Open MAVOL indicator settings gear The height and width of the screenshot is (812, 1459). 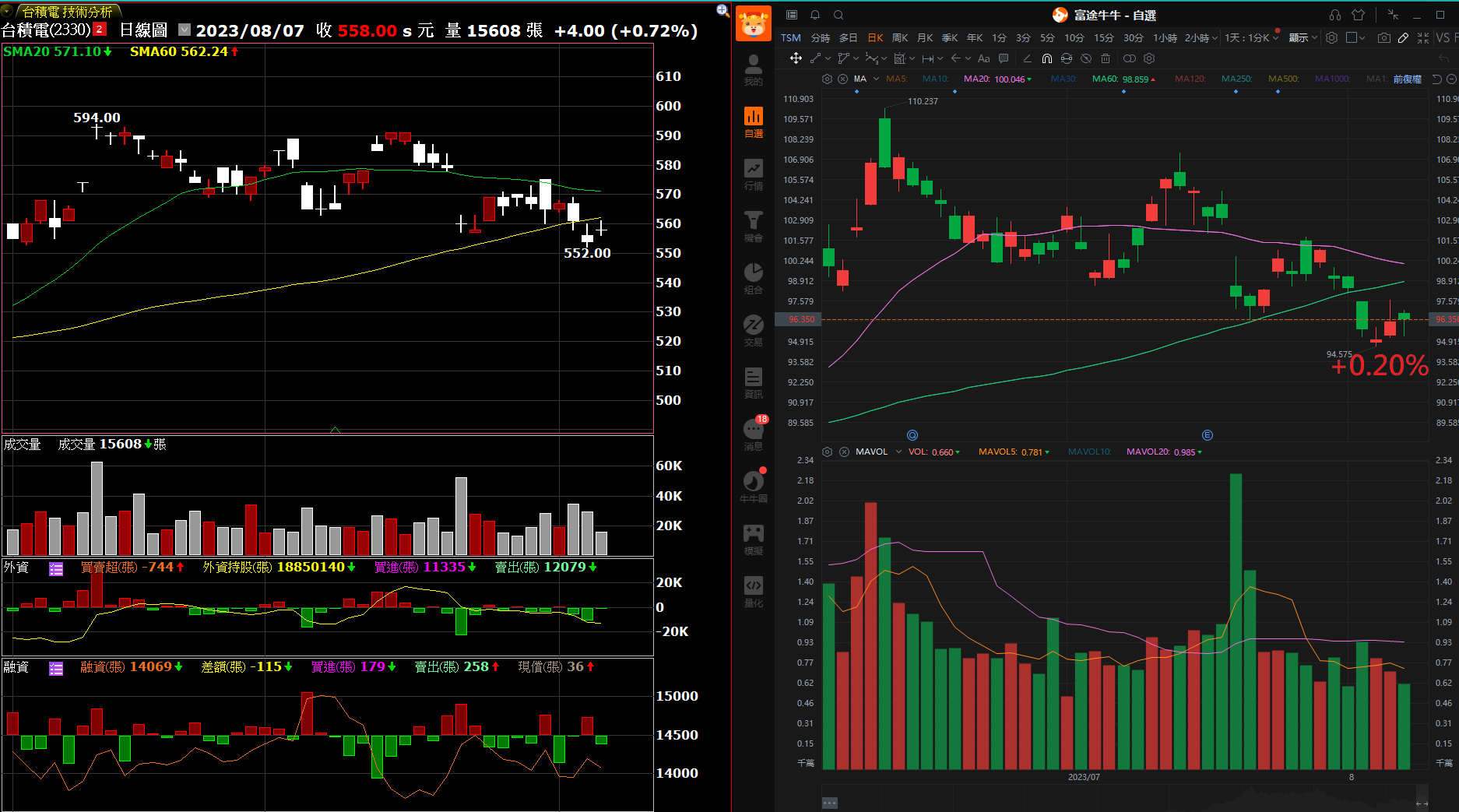[827, 452]
